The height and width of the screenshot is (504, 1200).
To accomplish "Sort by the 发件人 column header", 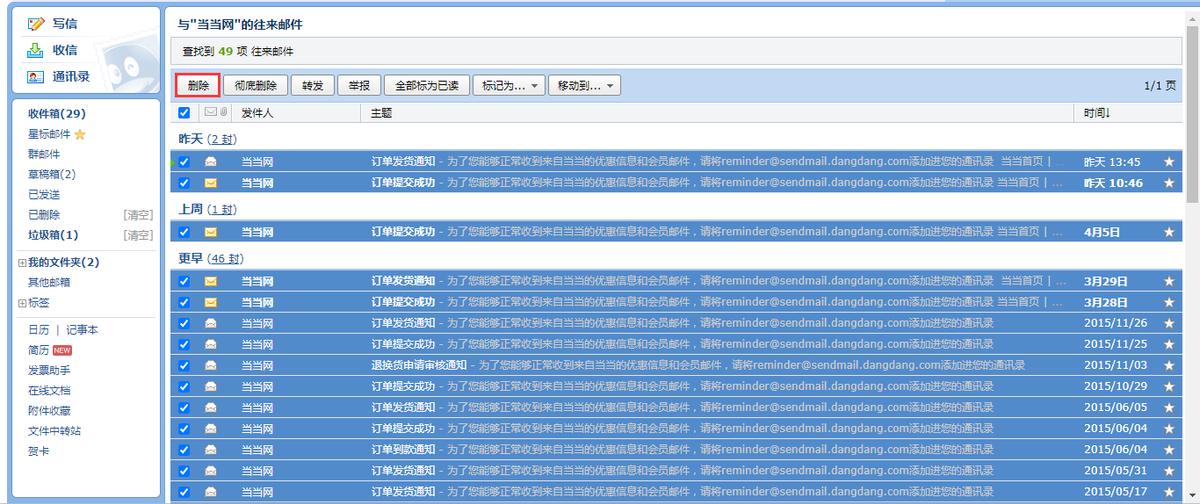I will [x=257, y=113].
